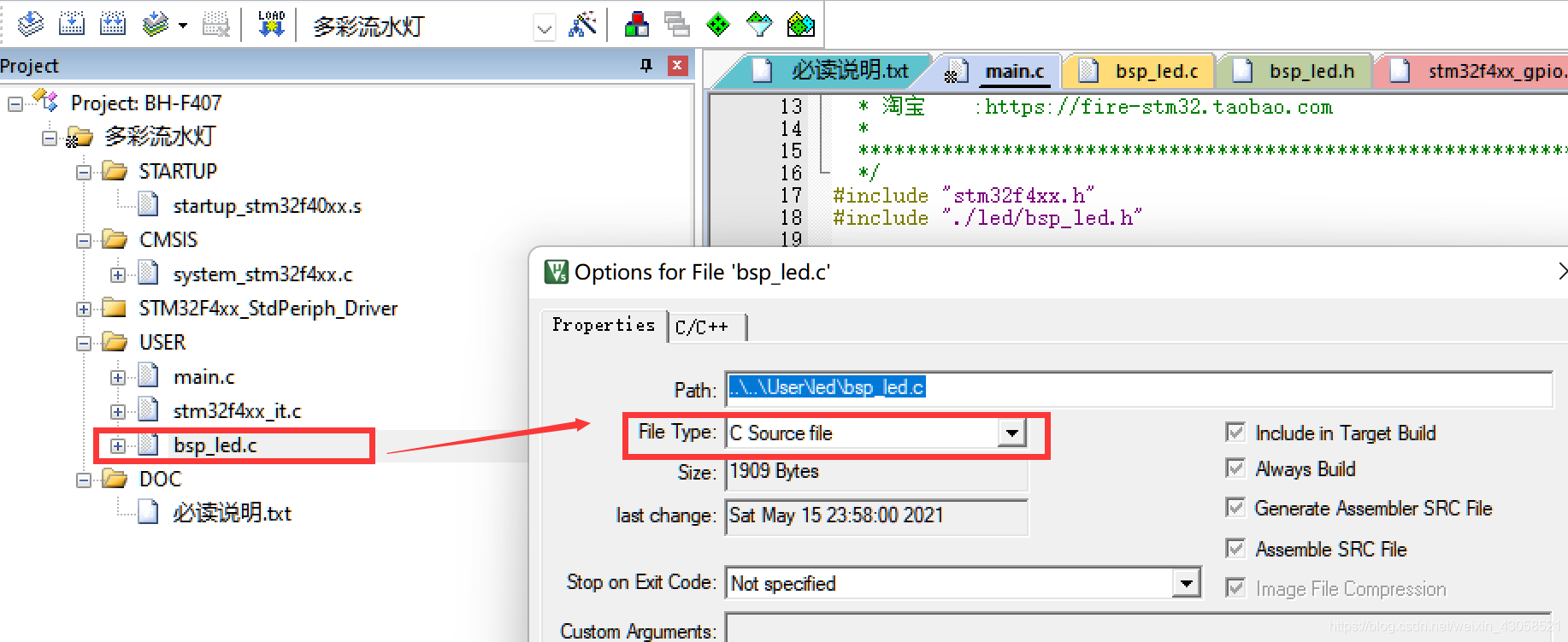The height and width of the screenshot is (642, 1568).
Task: Click the Manage Run-Time Environment green diamond
Action: tap(718, 24)
